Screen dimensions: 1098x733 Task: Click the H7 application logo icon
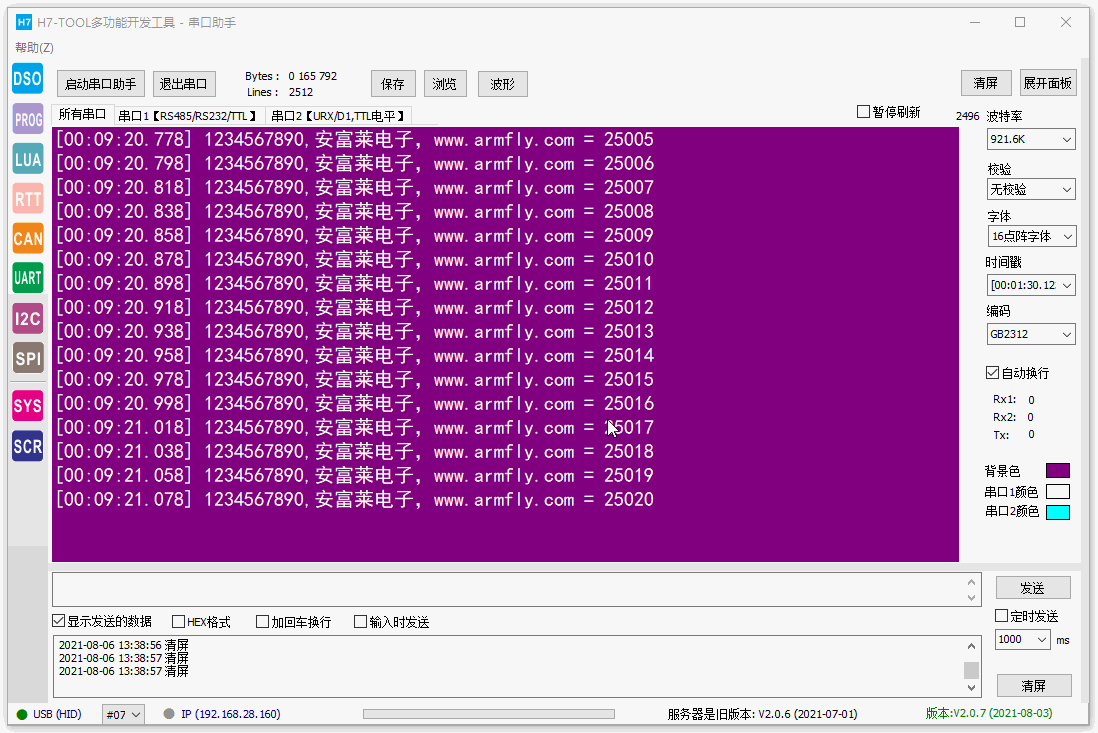pyautogui.click(x=24, y=22)
